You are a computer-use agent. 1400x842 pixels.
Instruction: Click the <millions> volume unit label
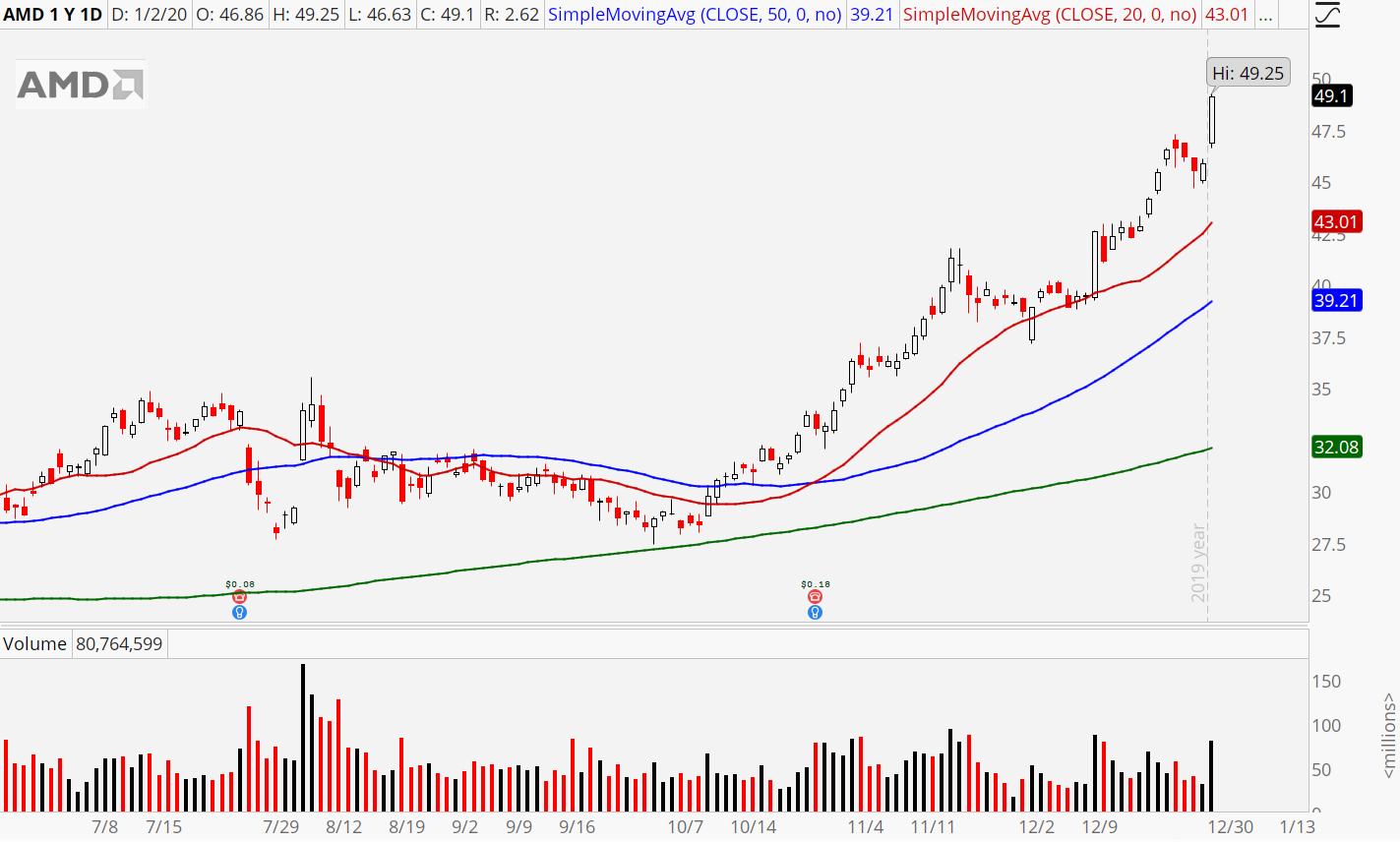tap(1388, 736)
